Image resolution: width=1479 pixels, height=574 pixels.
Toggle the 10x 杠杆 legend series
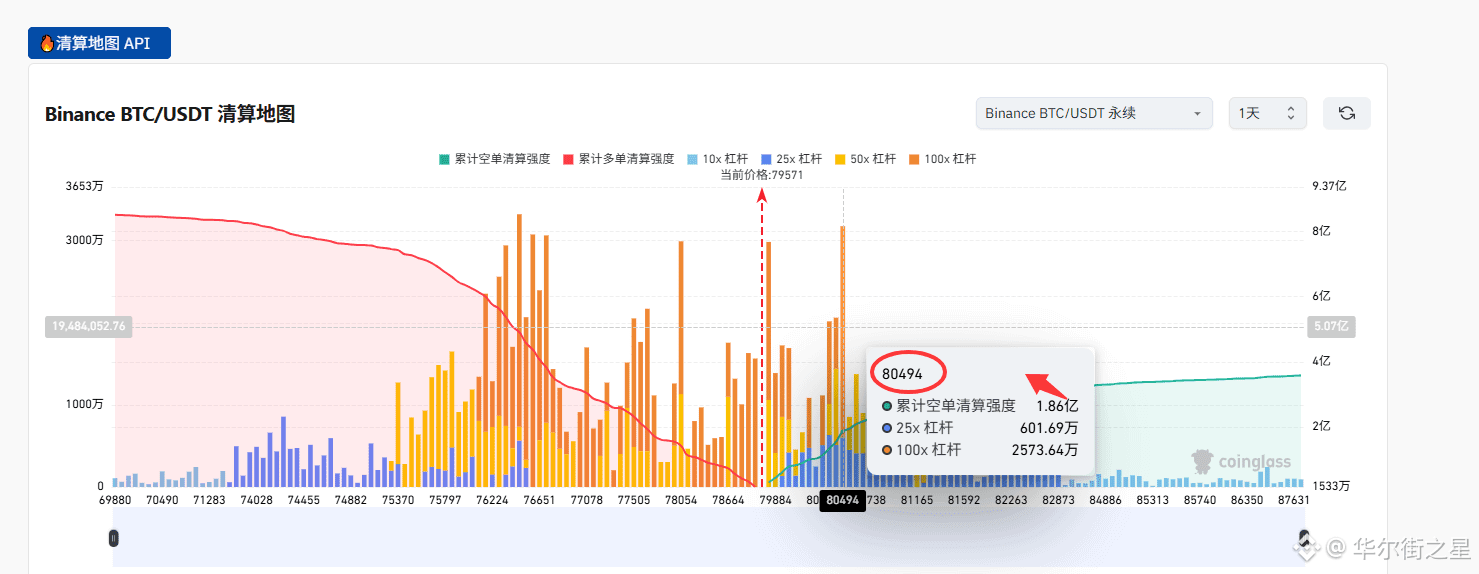pos(717,159)
